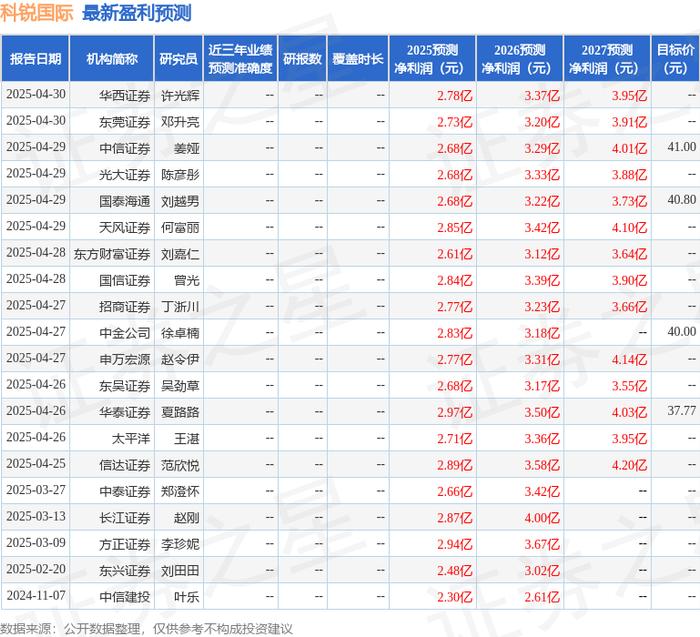Select the 报告日期 column header
700x637 pixels.
pos(35,59)
